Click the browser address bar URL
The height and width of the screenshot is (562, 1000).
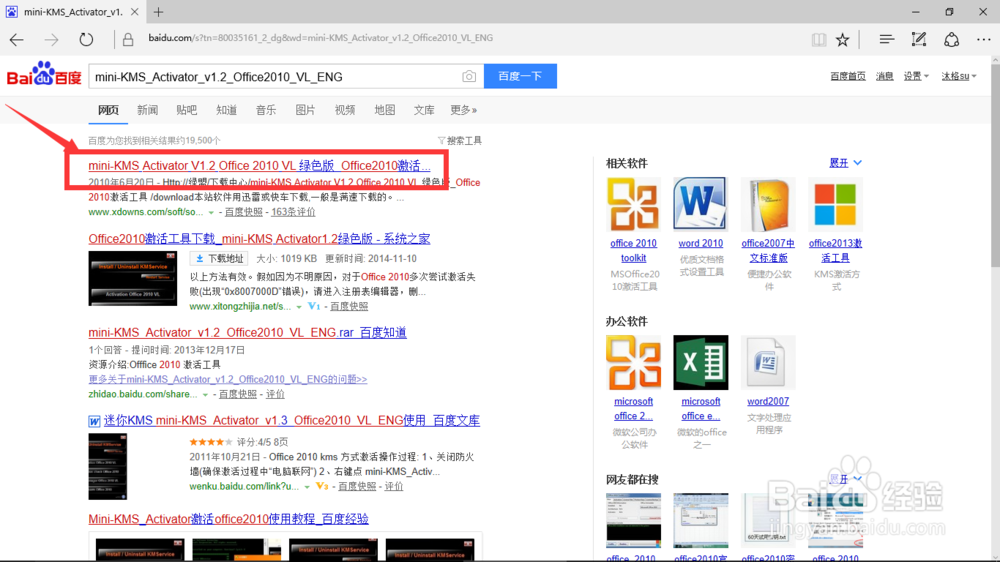click(x=320, y=38)
